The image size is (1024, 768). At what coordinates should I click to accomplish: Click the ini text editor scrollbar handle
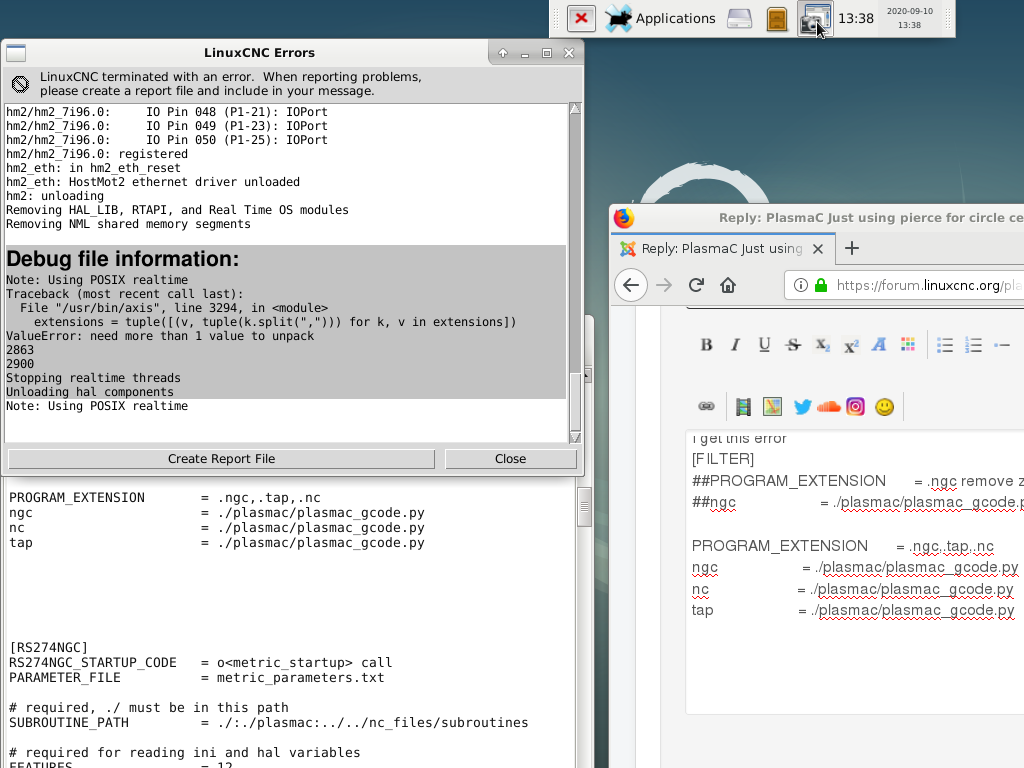[x=584, y=507]
